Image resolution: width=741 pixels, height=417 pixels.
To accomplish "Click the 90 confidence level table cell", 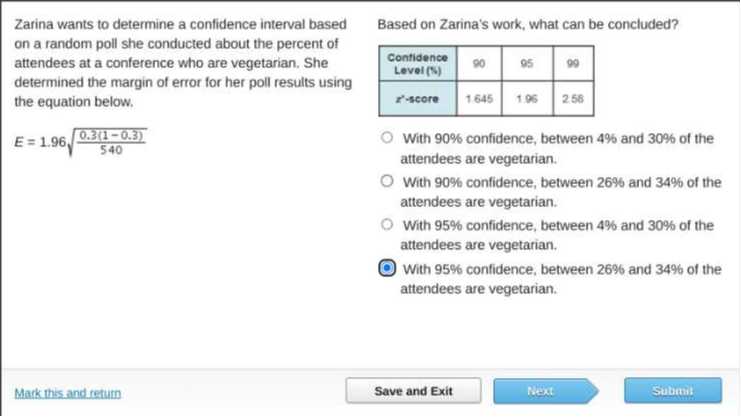I will click(x=479, y=64).
